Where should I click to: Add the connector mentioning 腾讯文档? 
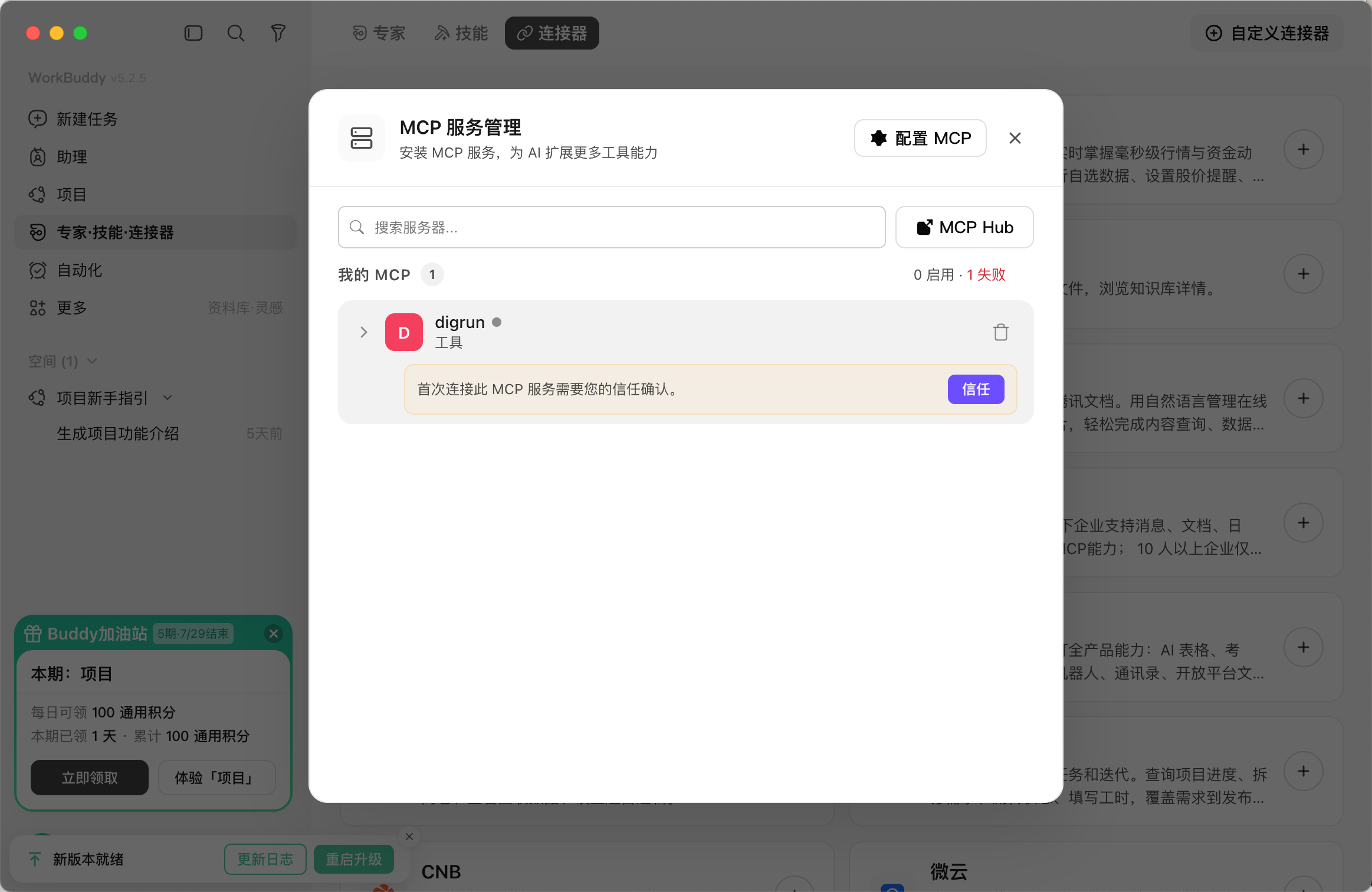[x=1304, y=398]
